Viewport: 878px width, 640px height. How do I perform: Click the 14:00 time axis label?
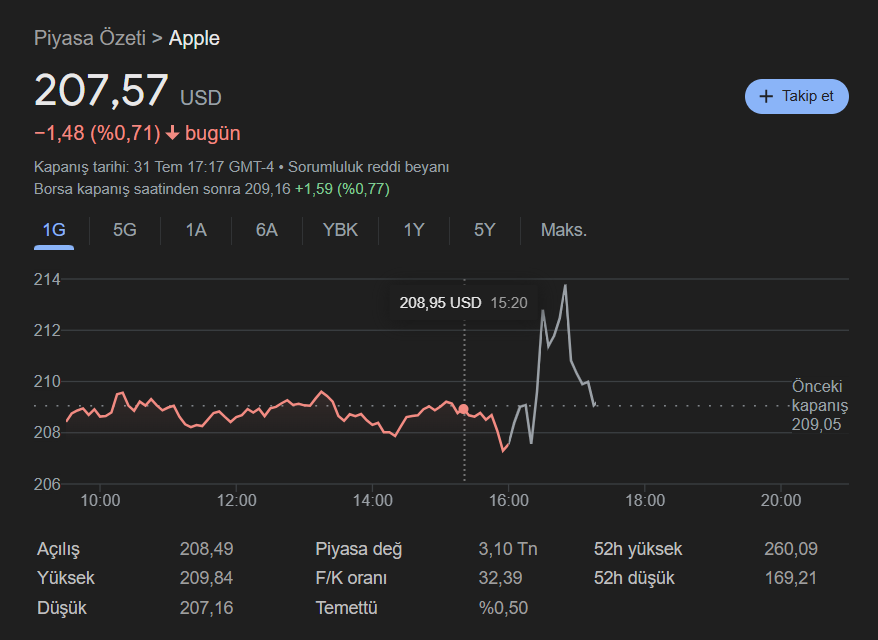tap(372, 500)
